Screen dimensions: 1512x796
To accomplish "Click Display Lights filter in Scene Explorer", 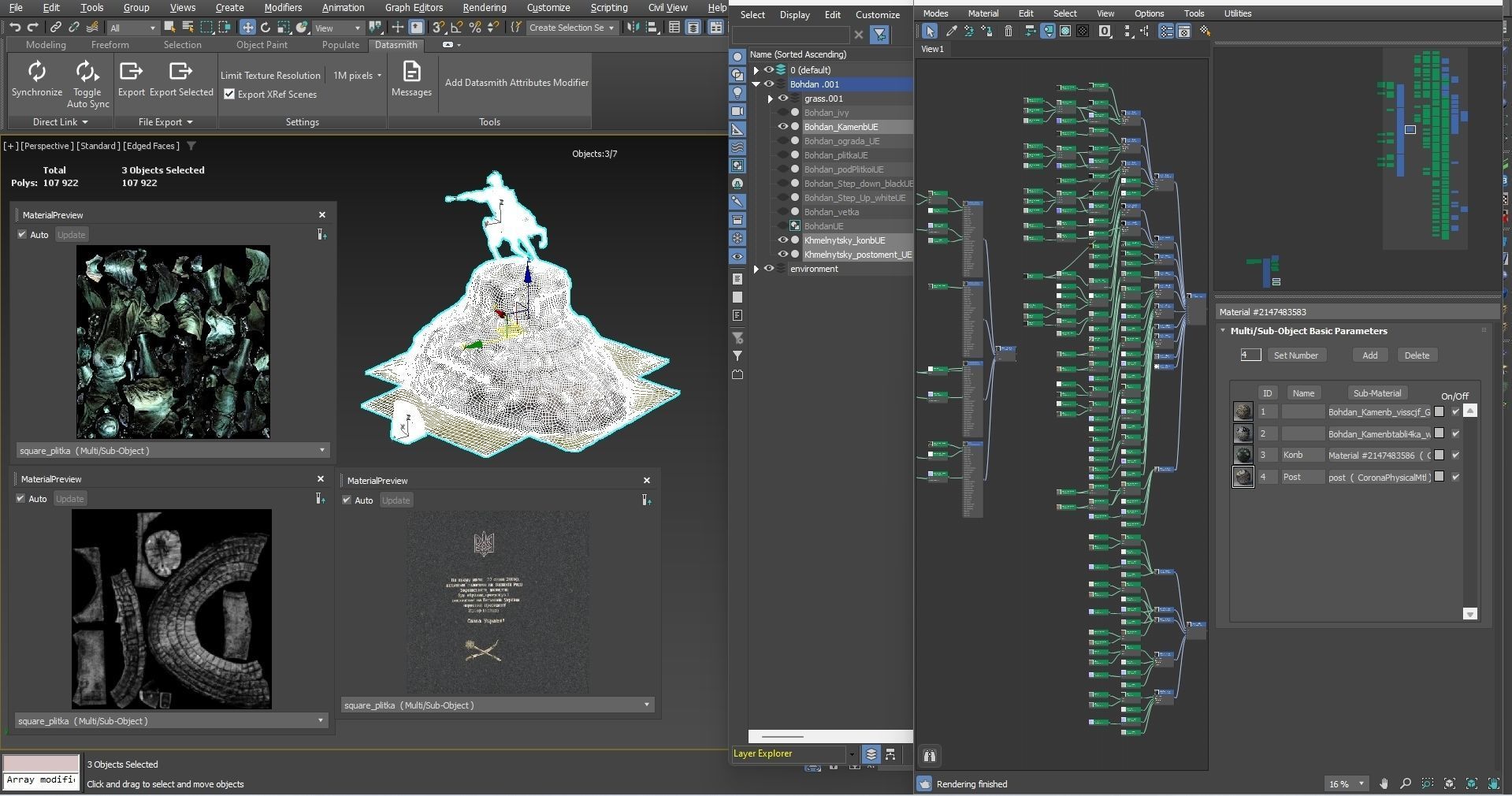I will 737,93.
